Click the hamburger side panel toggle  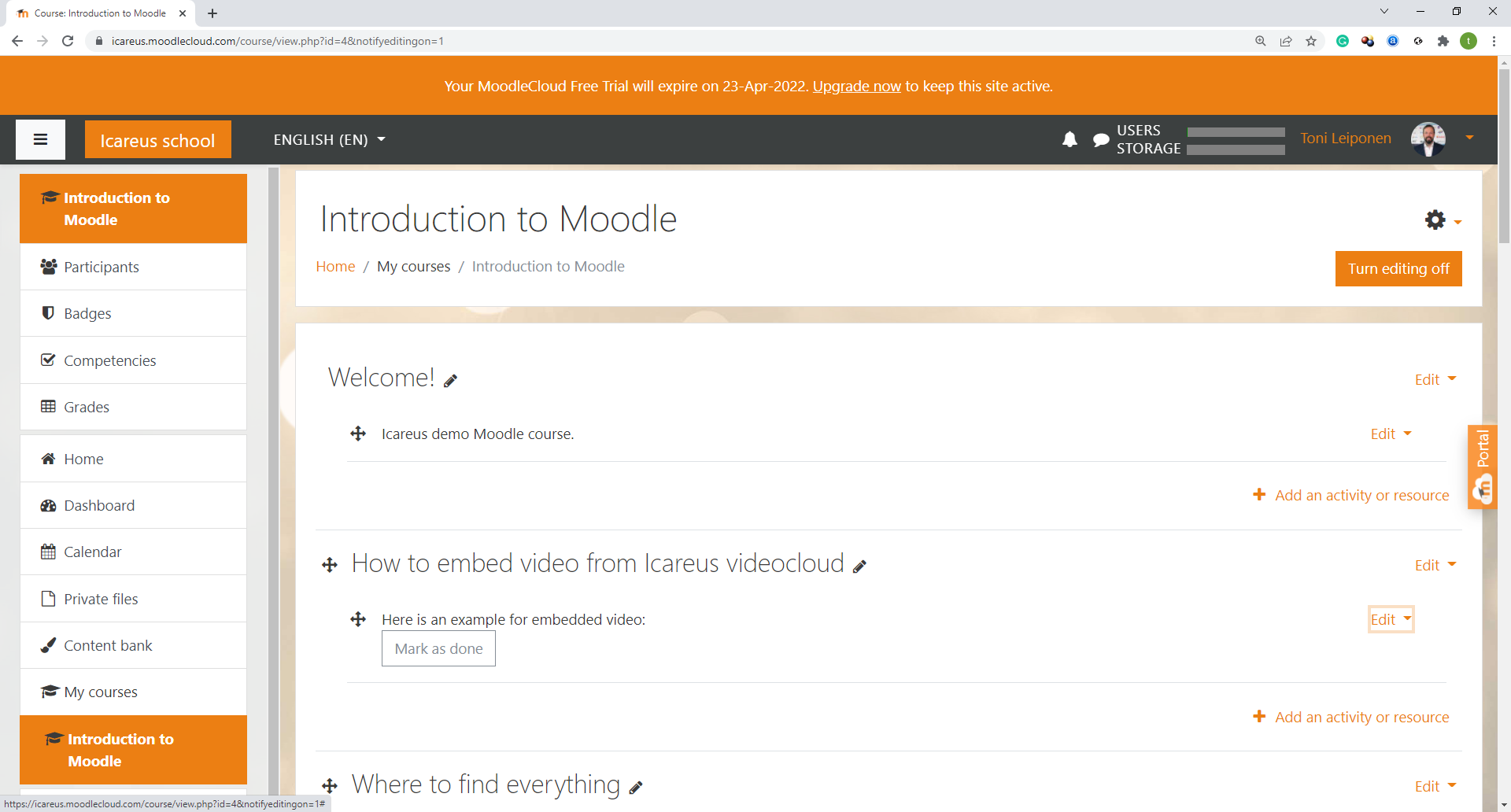(x=40, y=139)
